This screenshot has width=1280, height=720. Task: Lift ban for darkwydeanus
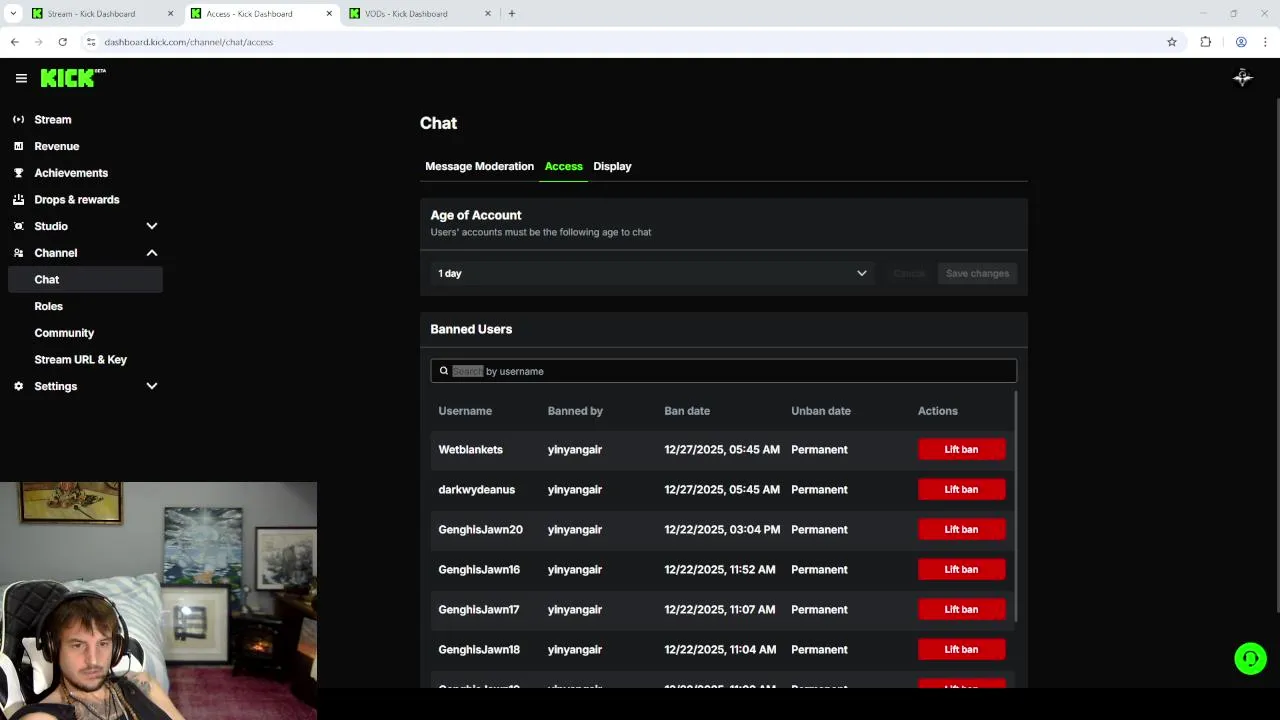click(x=961, y=490)
